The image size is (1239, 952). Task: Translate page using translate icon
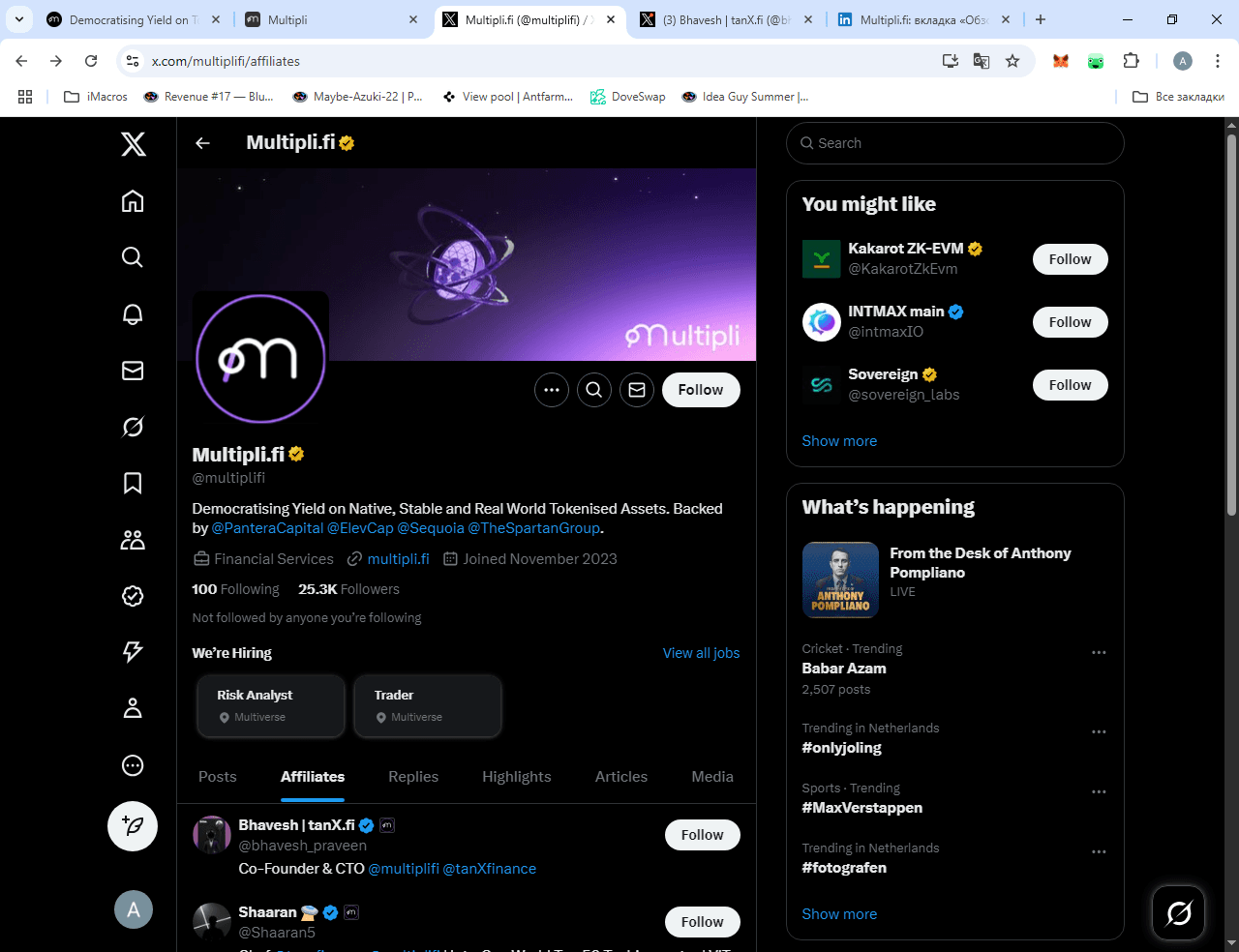click(982, 61)
